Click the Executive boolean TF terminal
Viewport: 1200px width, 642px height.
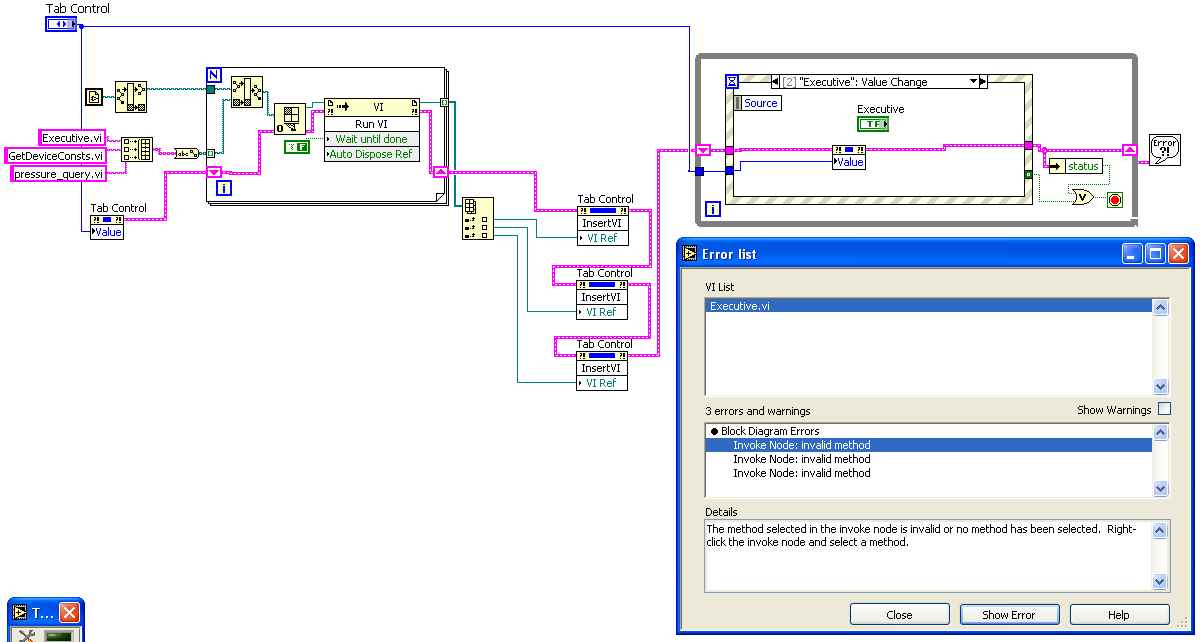pyautogui.click(x=872, y=123)
